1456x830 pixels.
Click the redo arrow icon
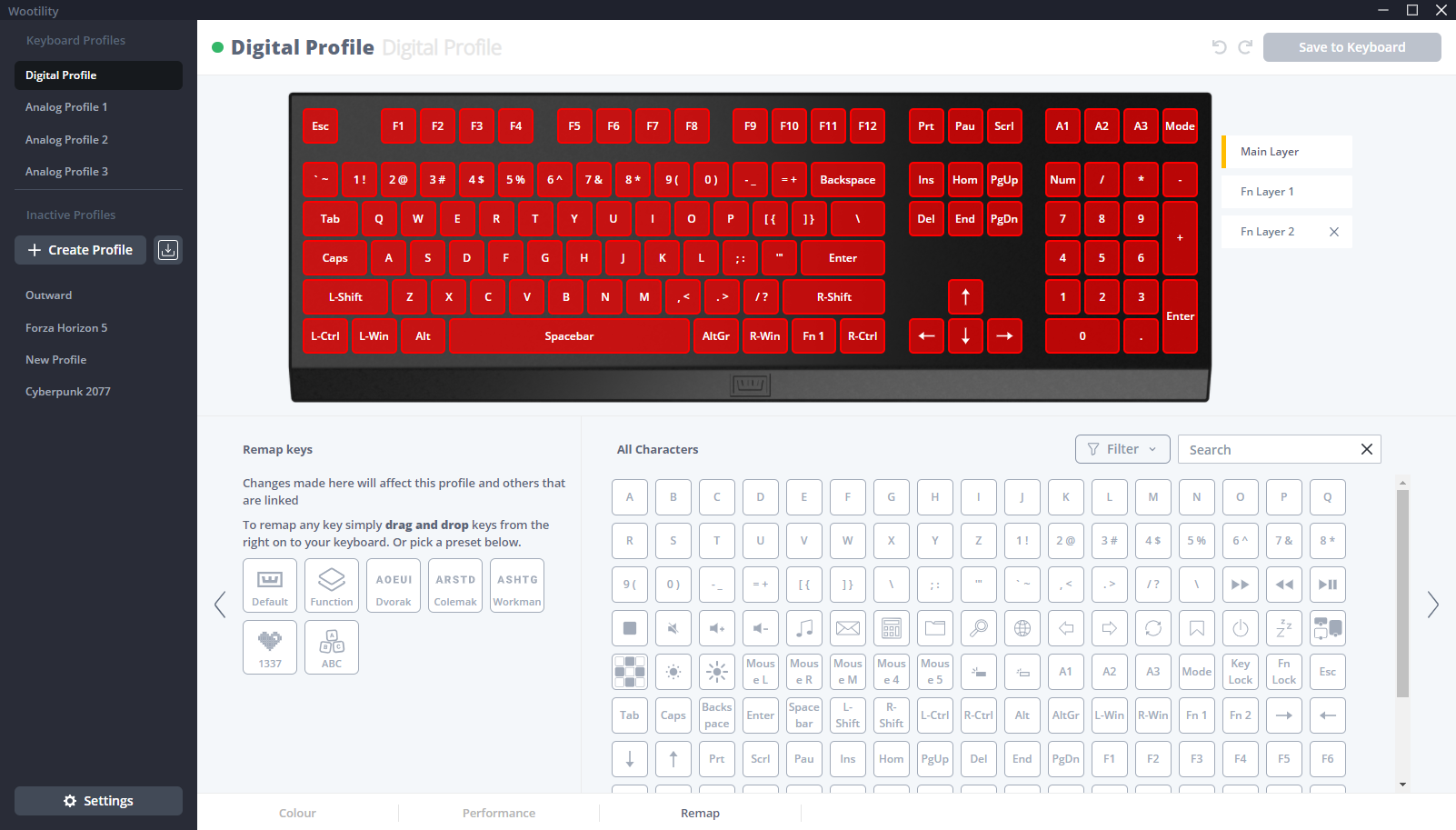click(1245, 47)
